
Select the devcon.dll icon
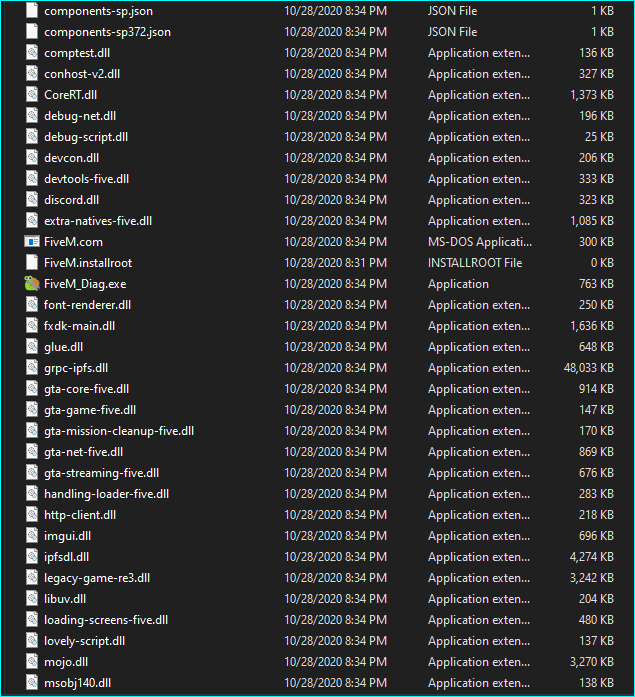tap(32, 157)
